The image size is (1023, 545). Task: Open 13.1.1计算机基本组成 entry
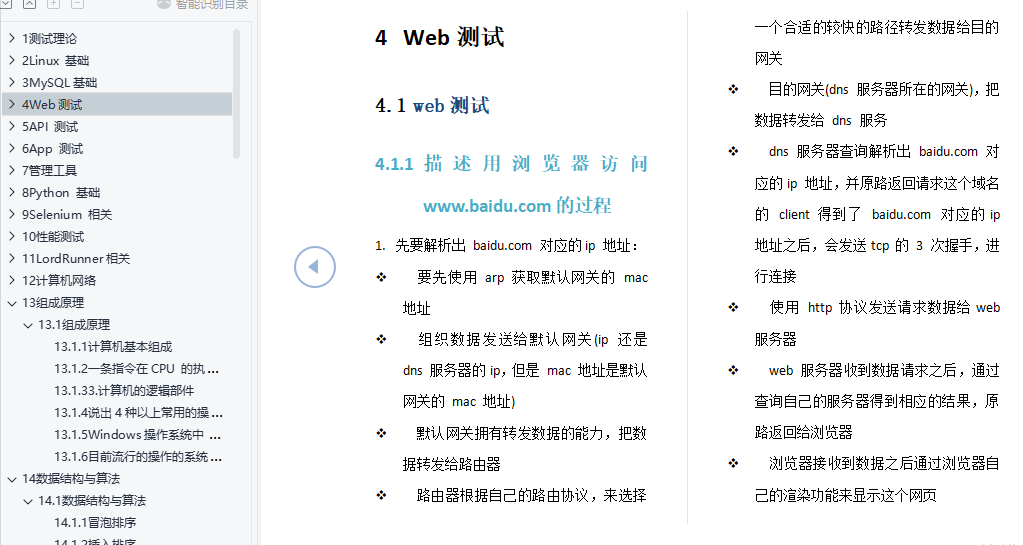(113, 347)
